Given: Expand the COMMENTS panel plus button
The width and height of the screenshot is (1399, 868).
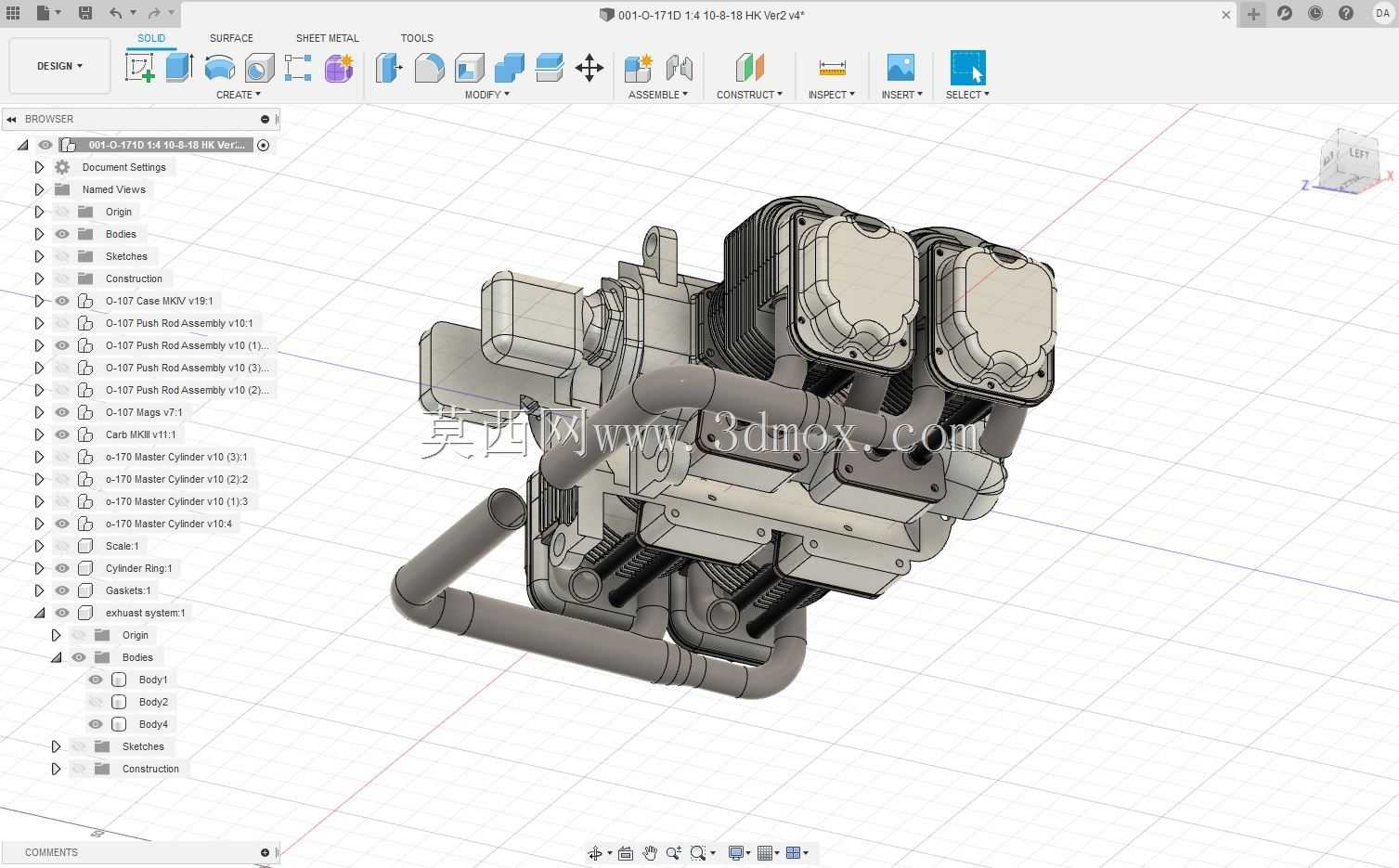Looking at the screenshot, I should pos(265,852).
